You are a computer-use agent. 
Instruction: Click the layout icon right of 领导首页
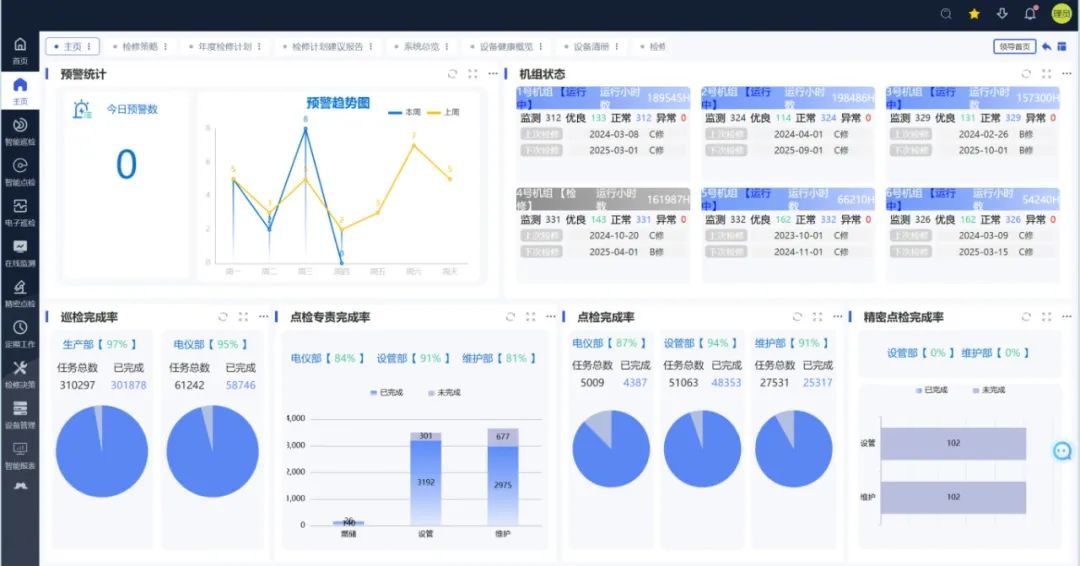tap(1062, 46)
